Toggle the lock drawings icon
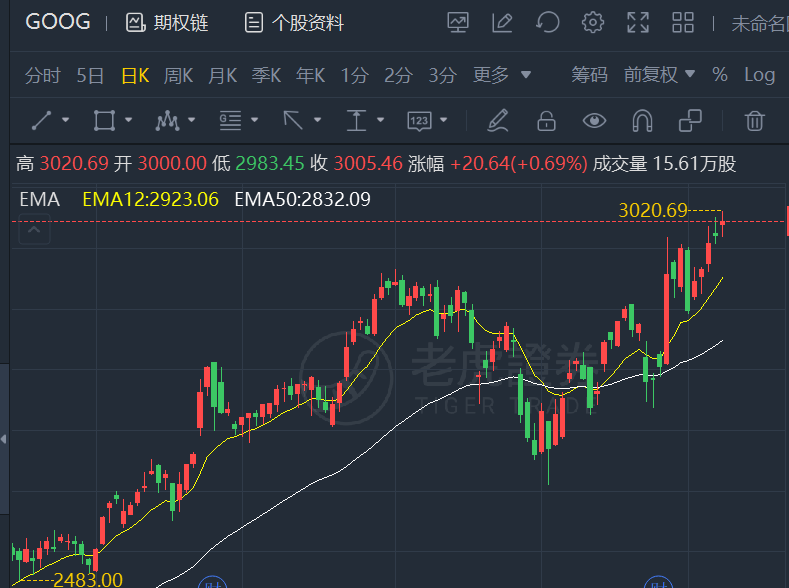789x588 pixels. click(x=546, y=121)
